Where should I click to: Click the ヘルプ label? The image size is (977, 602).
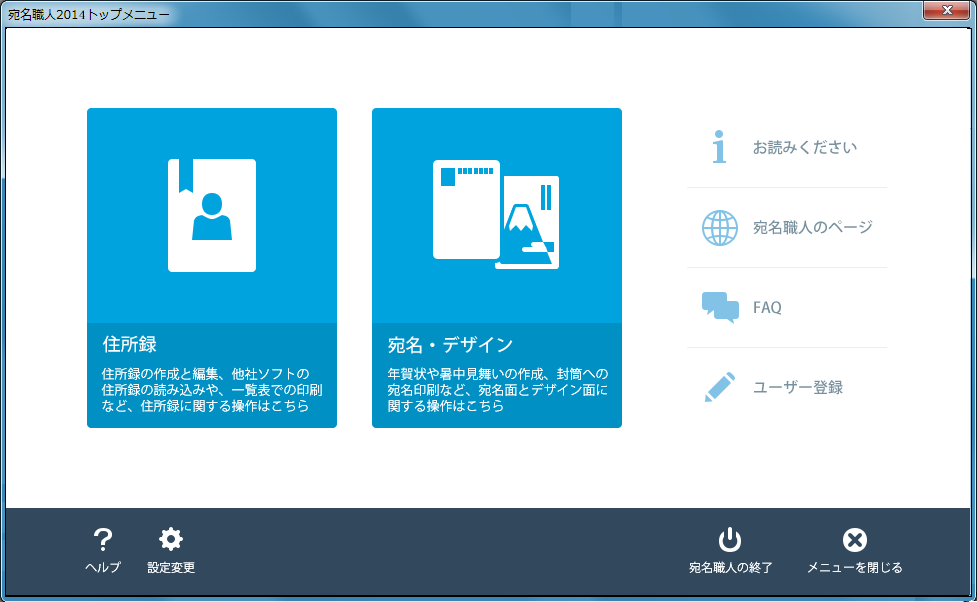(103, 567)
